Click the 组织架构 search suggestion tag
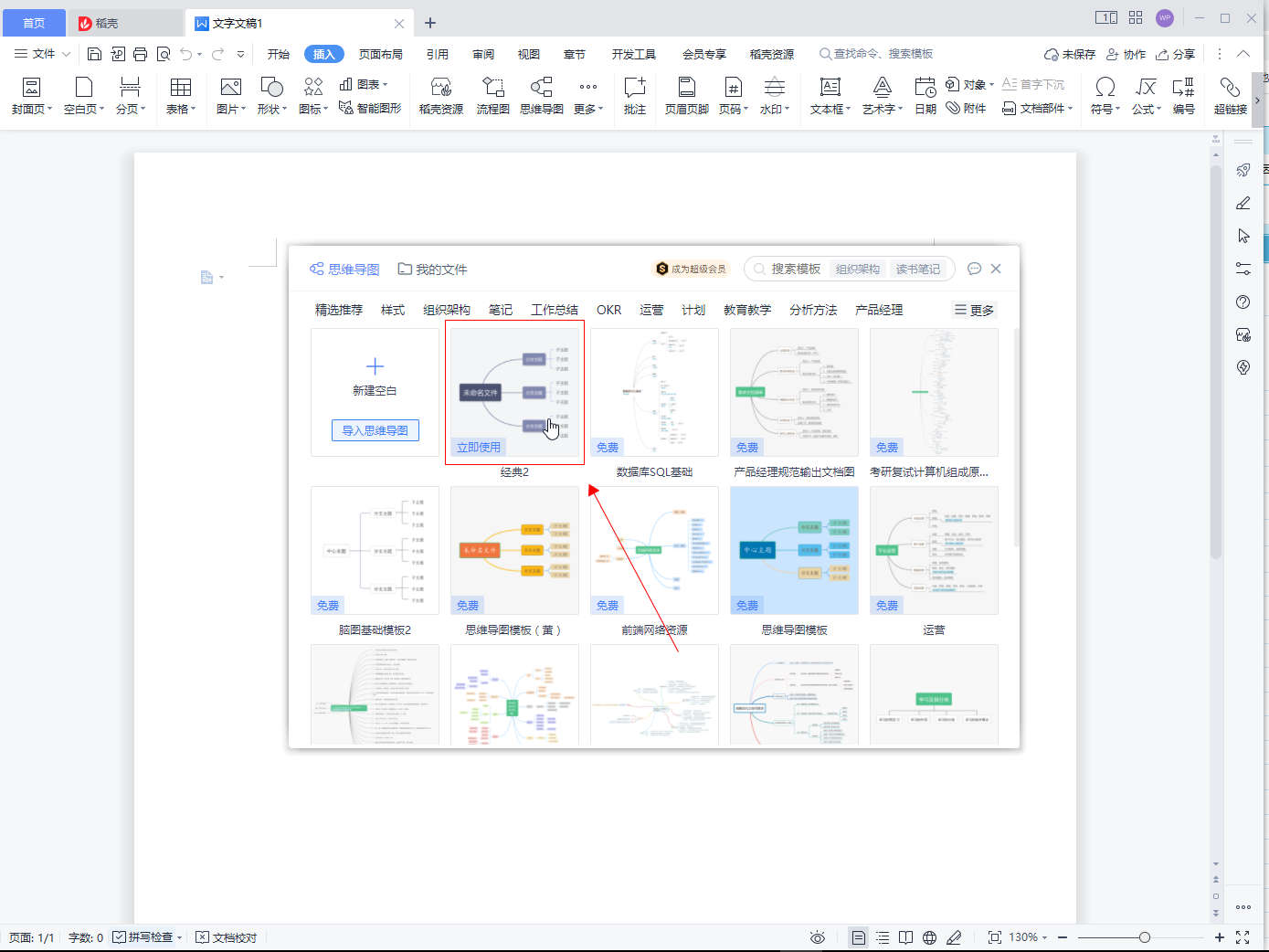 [858, 269]
